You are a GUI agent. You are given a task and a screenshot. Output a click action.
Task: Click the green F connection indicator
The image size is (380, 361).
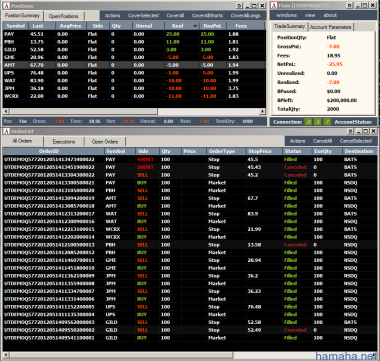click(x=327, y=122)
